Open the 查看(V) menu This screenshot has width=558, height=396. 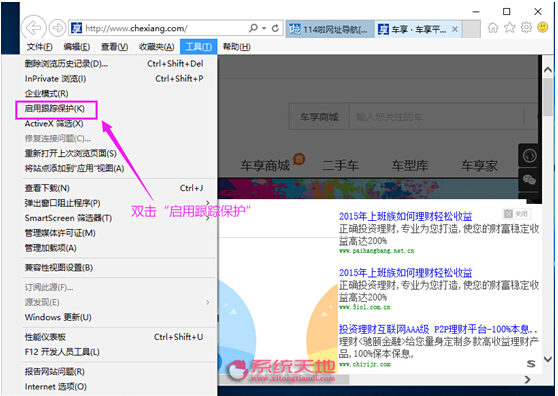click(114, 47)
